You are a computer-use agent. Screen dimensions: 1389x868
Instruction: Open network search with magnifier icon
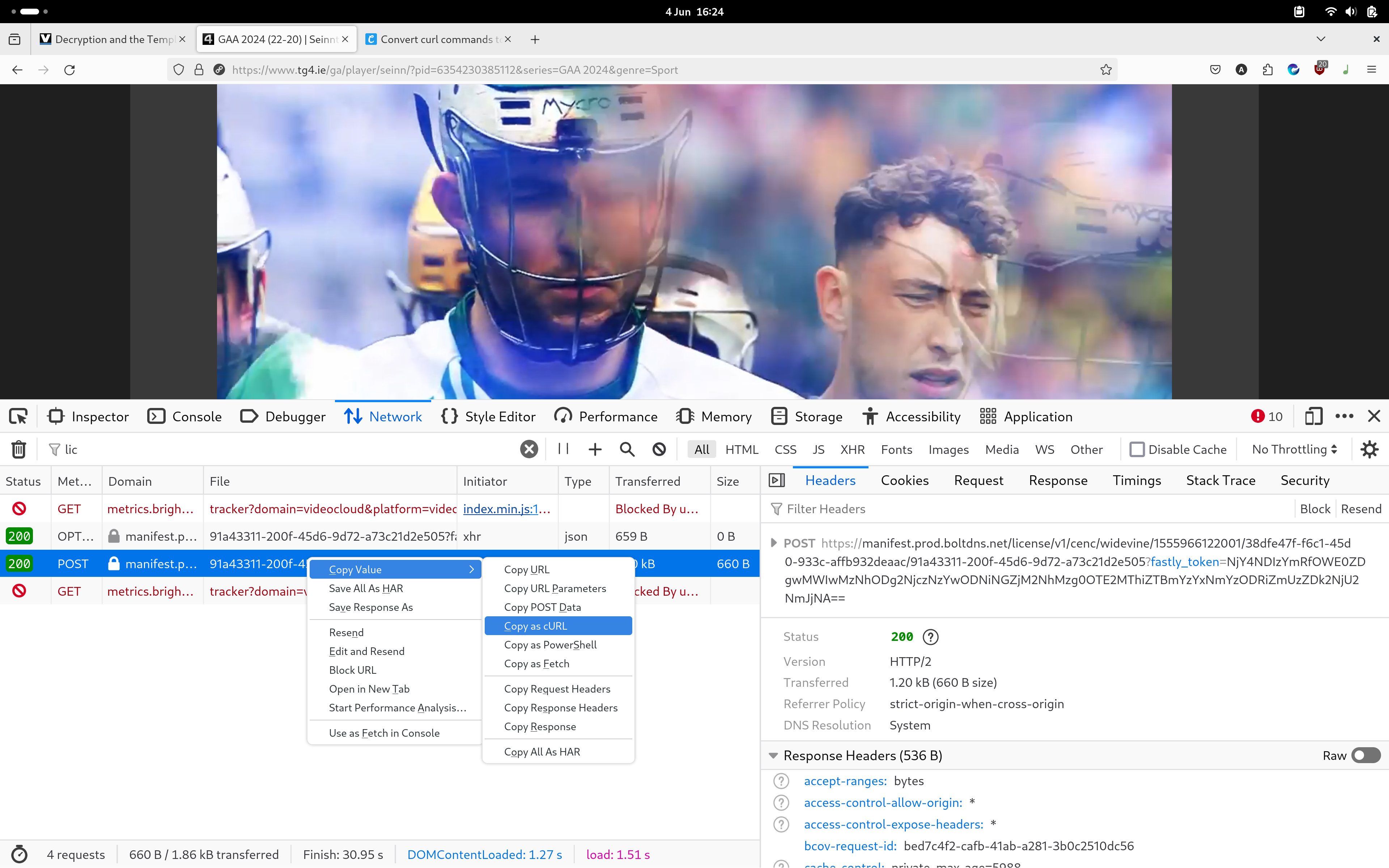tap(627, 450)
